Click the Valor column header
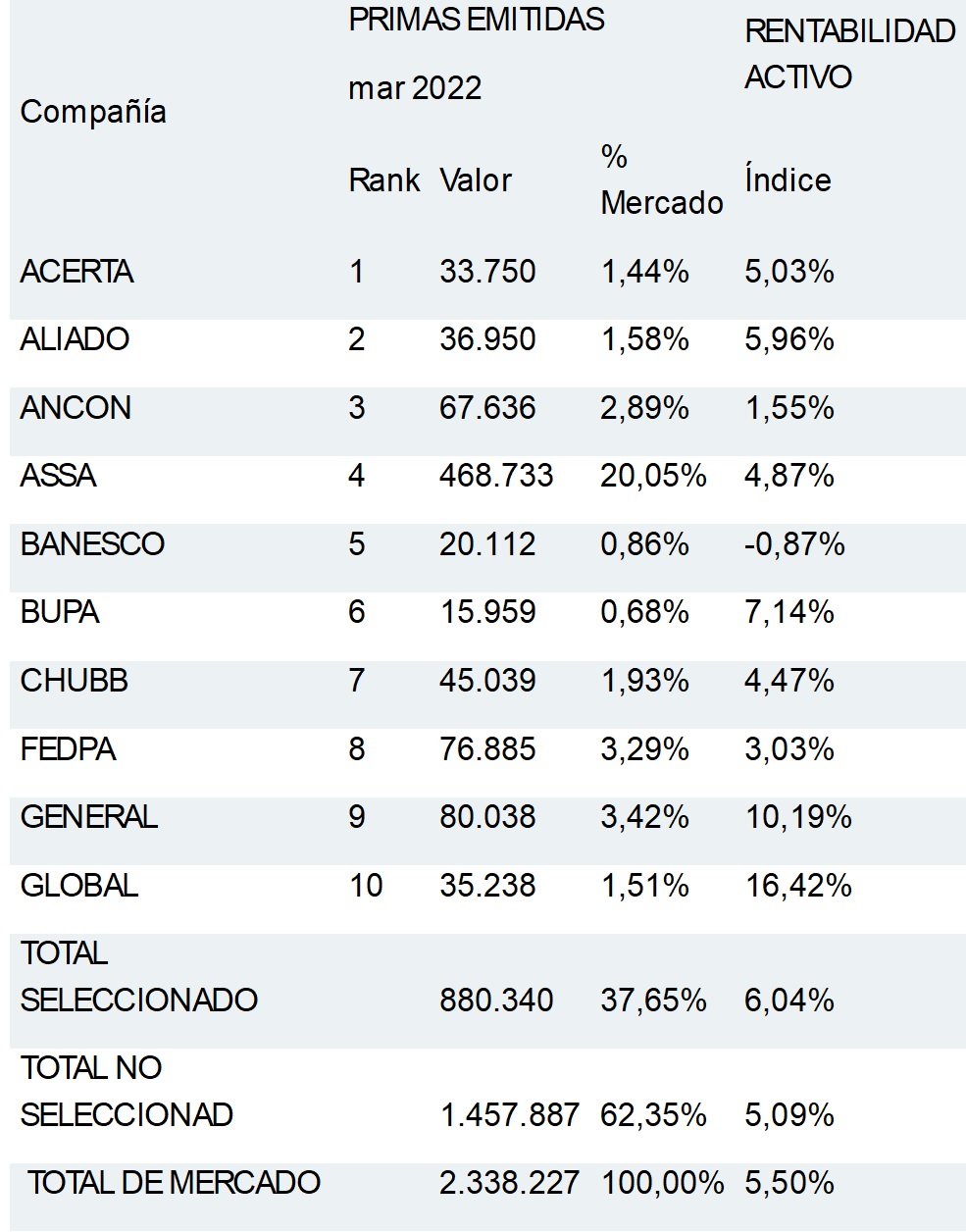The image size is (966, 1232). tap(476, 180)
